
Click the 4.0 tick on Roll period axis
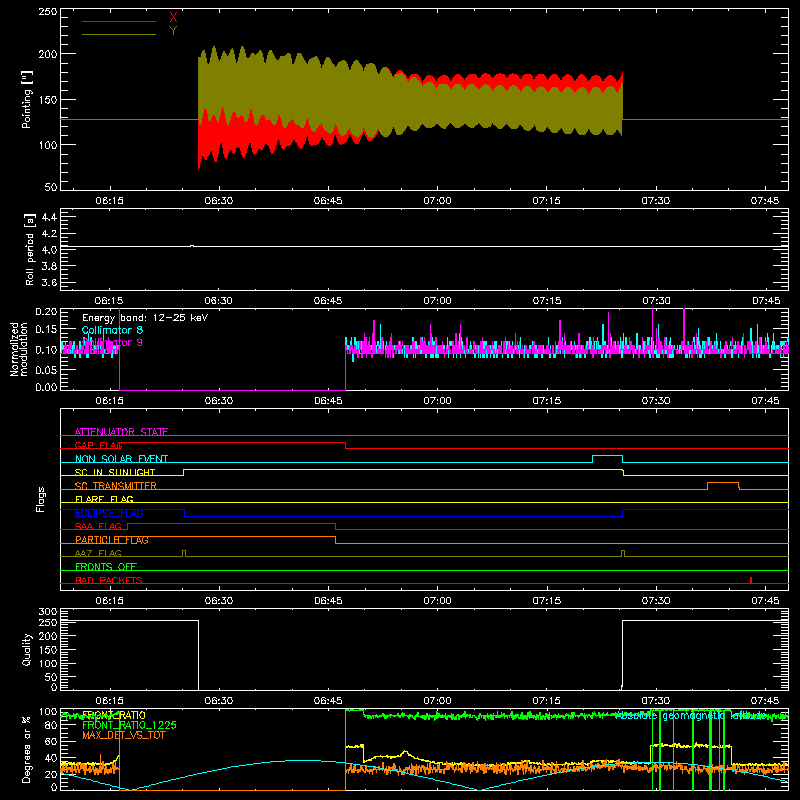(x=49, y=250)
